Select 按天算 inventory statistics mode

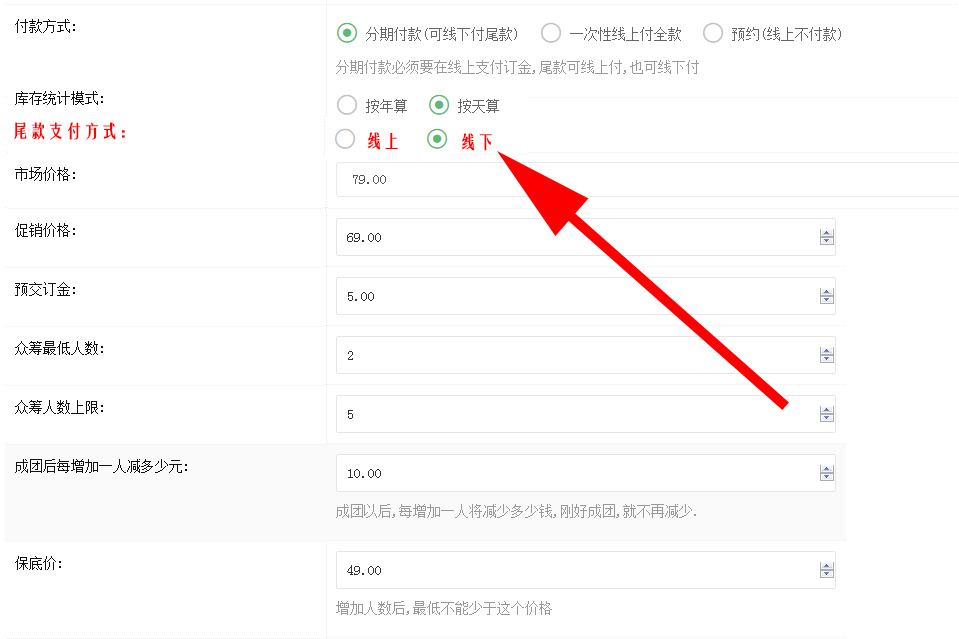pos(439,105)
